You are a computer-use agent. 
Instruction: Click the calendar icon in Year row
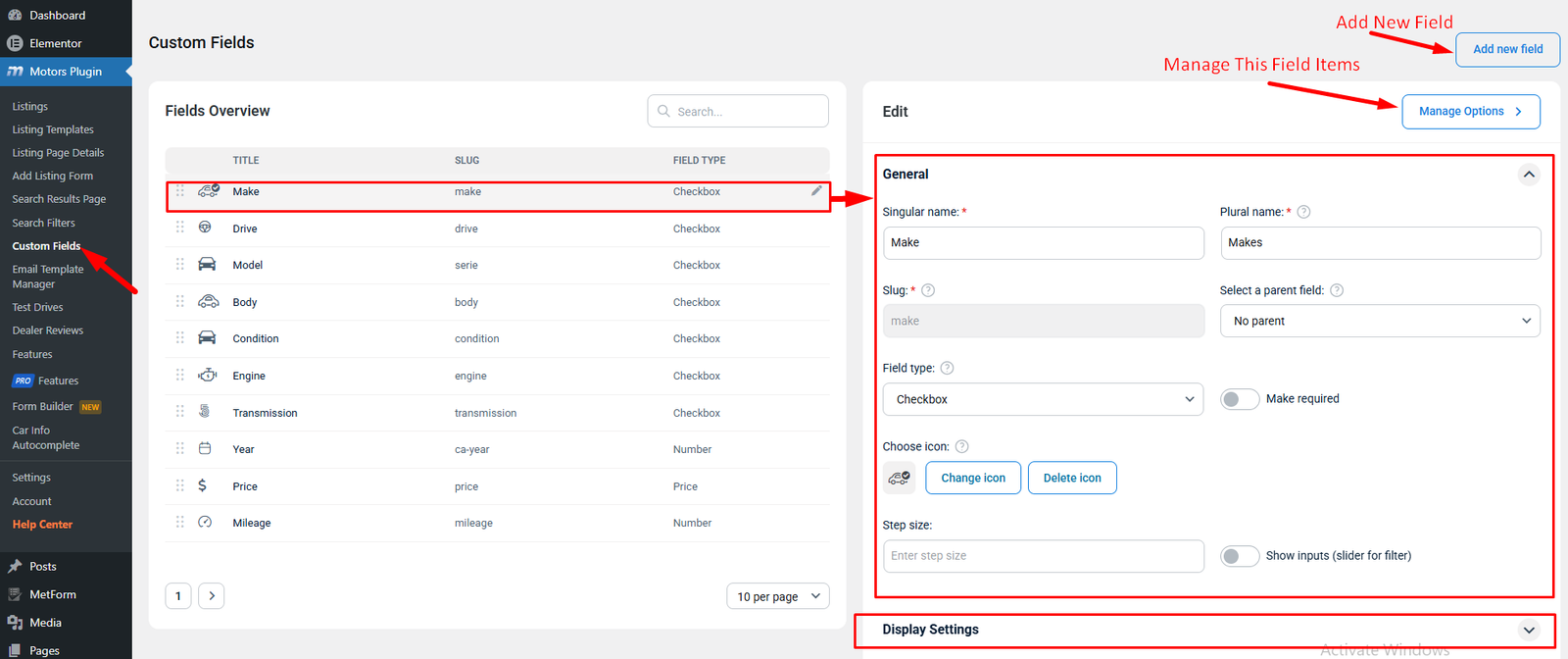[x=205, y=449]
